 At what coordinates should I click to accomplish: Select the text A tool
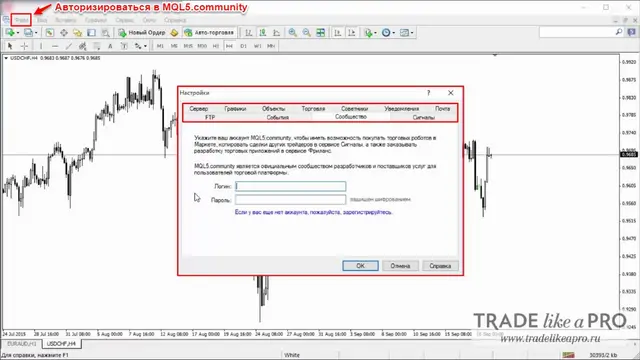pyautogui.click(x=110, y=46)
